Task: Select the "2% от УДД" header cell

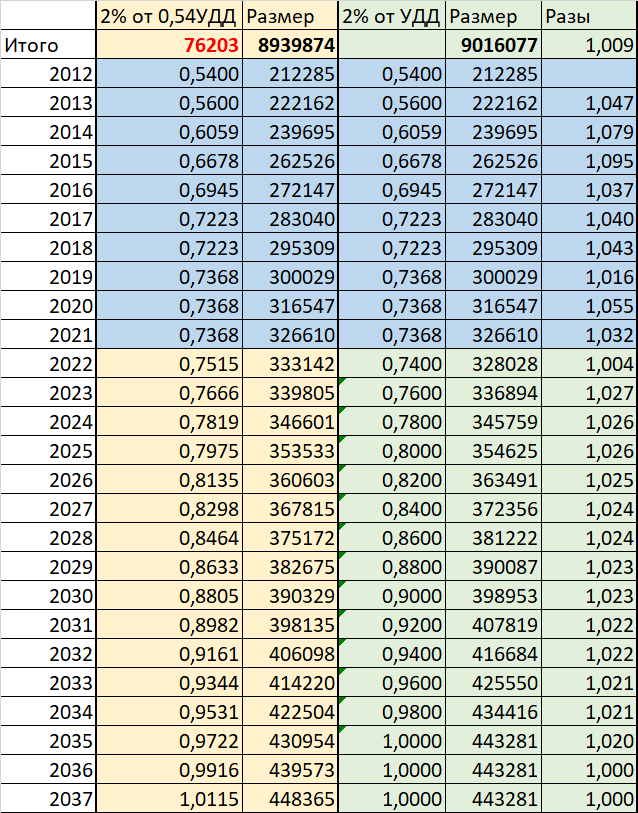Action: click(392, 17)
